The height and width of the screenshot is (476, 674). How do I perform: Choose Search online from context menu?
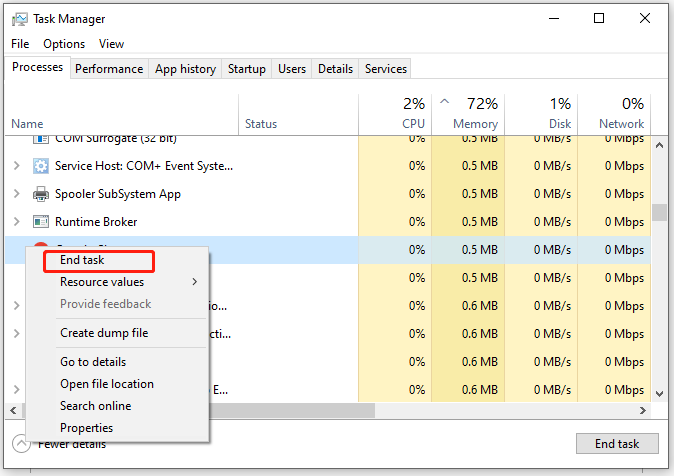(117, 406)
